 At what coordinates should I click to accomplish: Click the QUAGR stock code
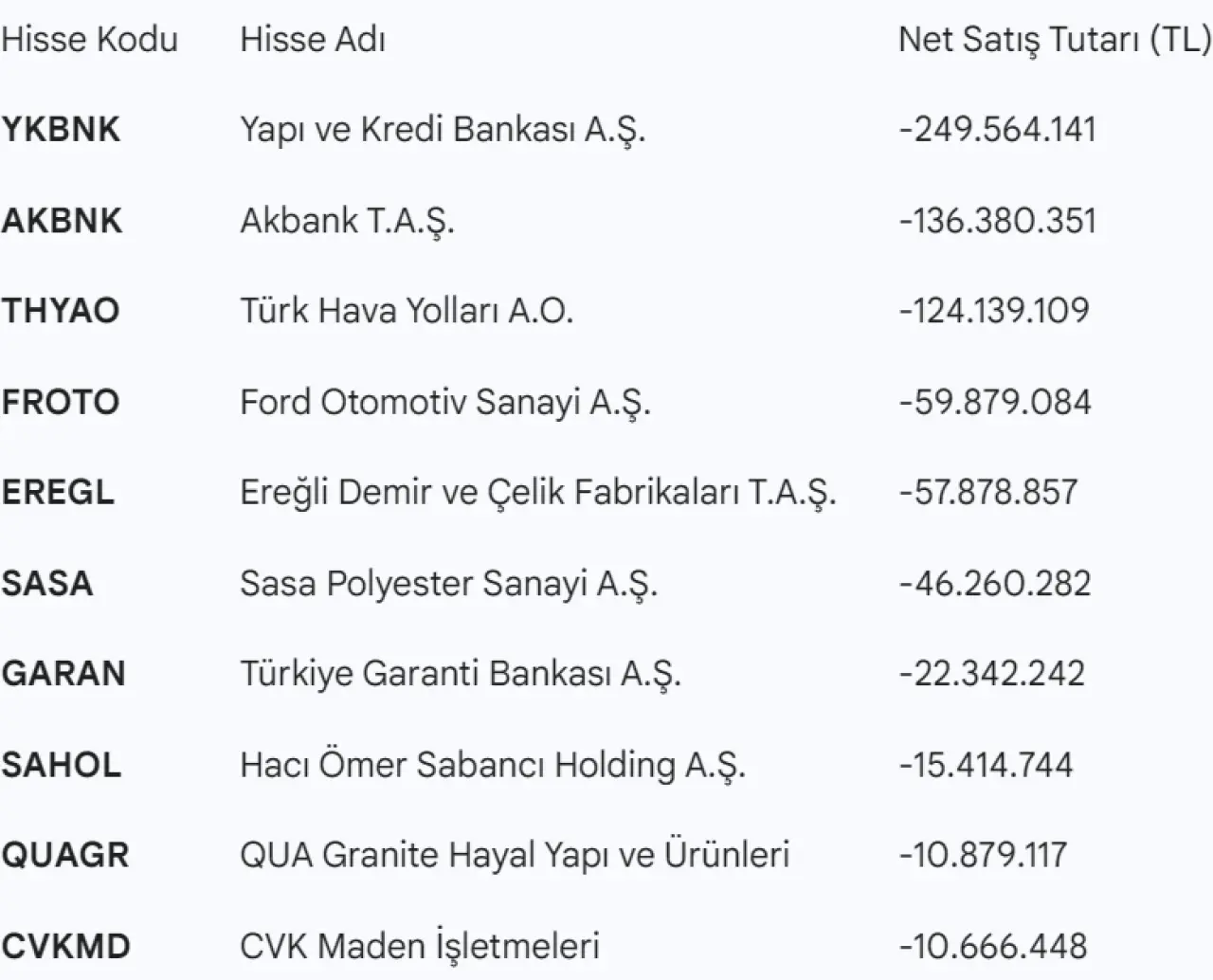pyautogui.click(x=65, y=855)
